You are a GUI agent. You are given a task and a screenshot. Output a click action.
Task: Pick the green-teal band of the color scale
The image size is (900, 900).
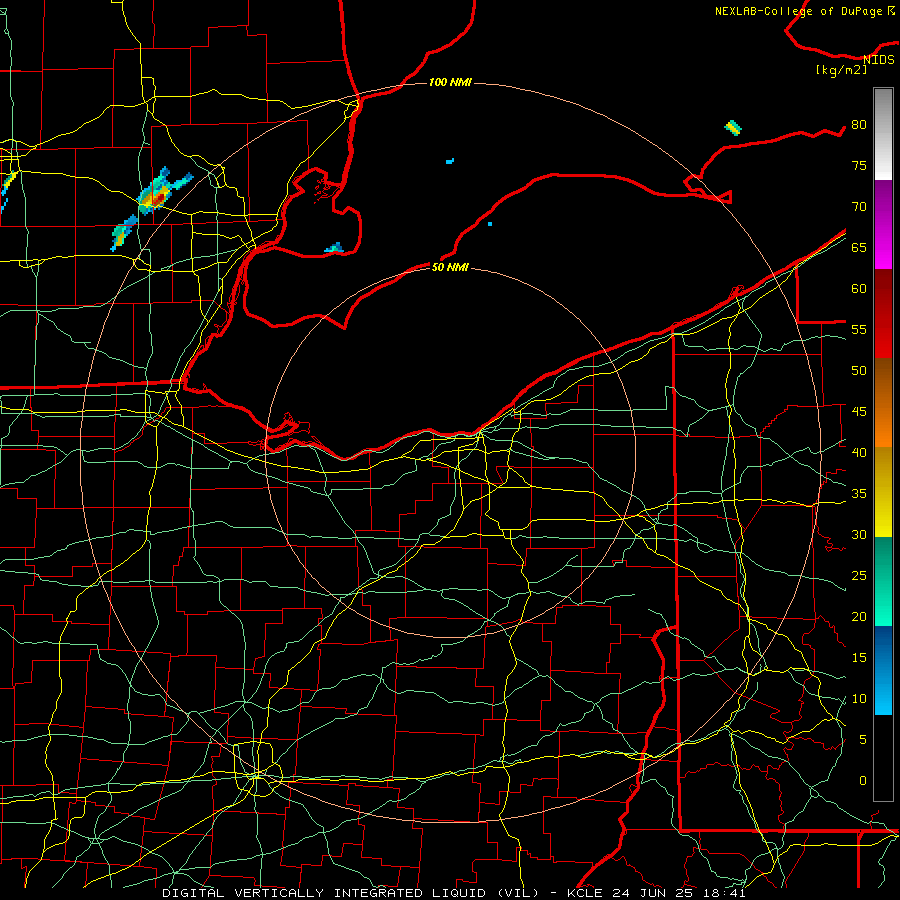click(x=883, y=581)
